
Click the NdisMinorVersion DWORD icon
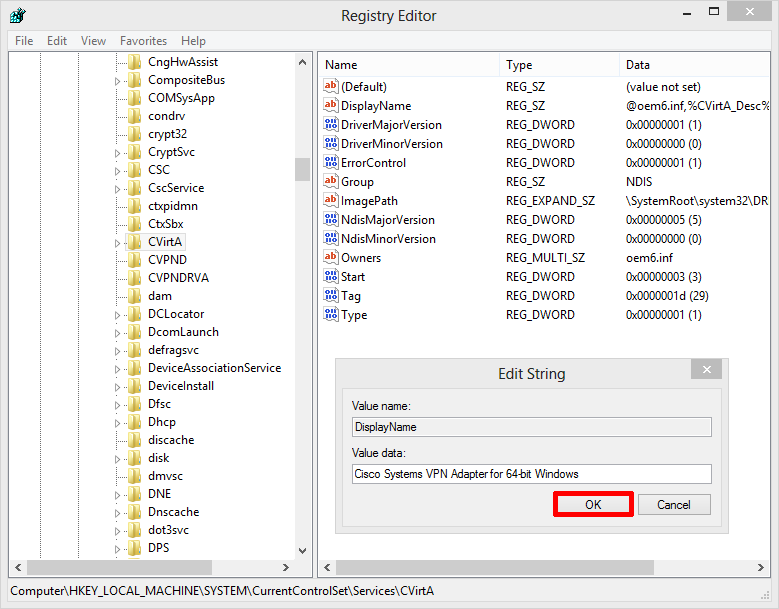point(330,238)
